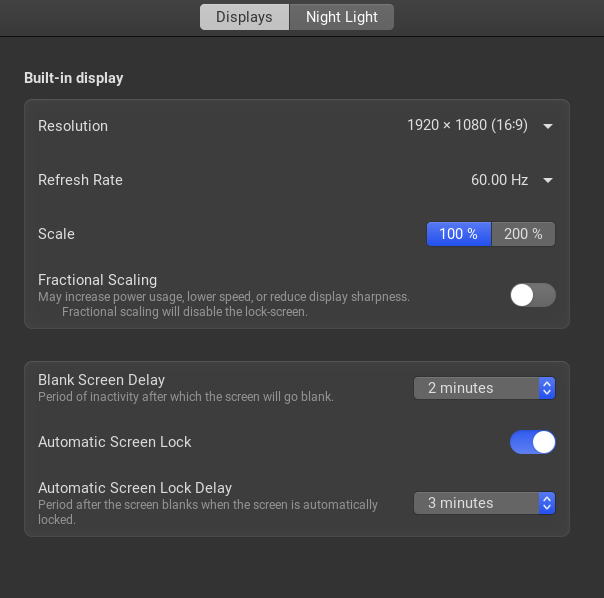
Task: Click the Resolution row label
Action: [x=73, y=126]
